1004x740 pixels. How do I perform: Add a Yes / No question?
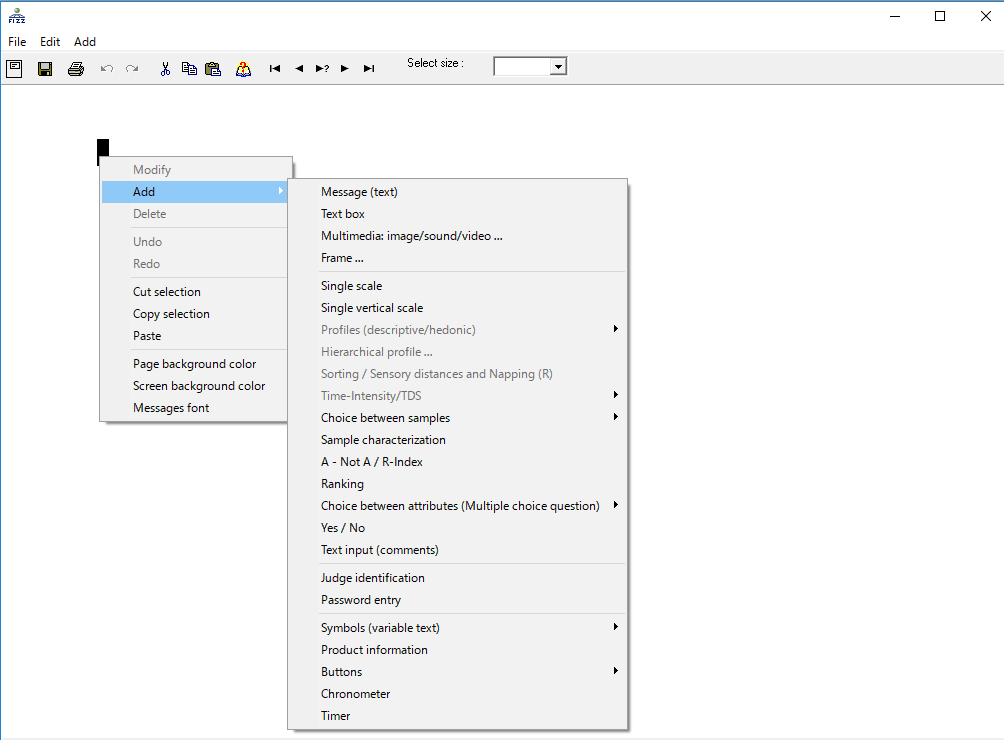pos(457,528)
